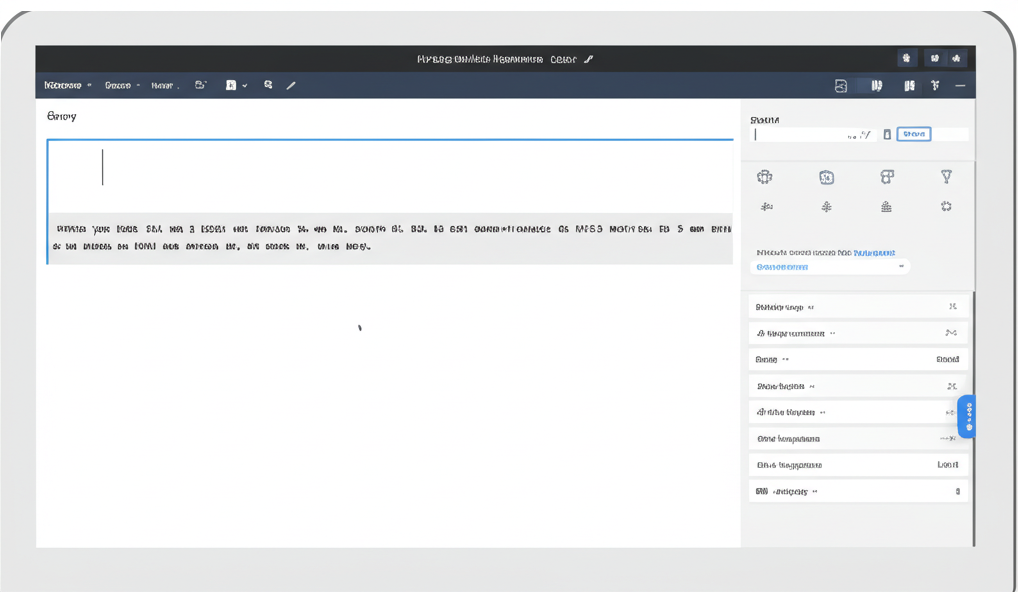Screen dimensions: 1018x592
Task: Click inside the side panel text input field
Action: [x=800, y=134]
